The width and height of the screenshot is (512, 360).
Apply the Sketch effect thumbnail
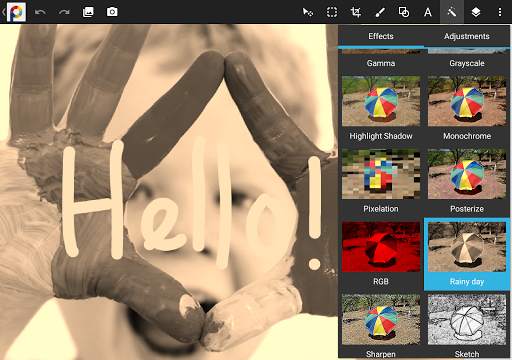(x=467, y=319)
